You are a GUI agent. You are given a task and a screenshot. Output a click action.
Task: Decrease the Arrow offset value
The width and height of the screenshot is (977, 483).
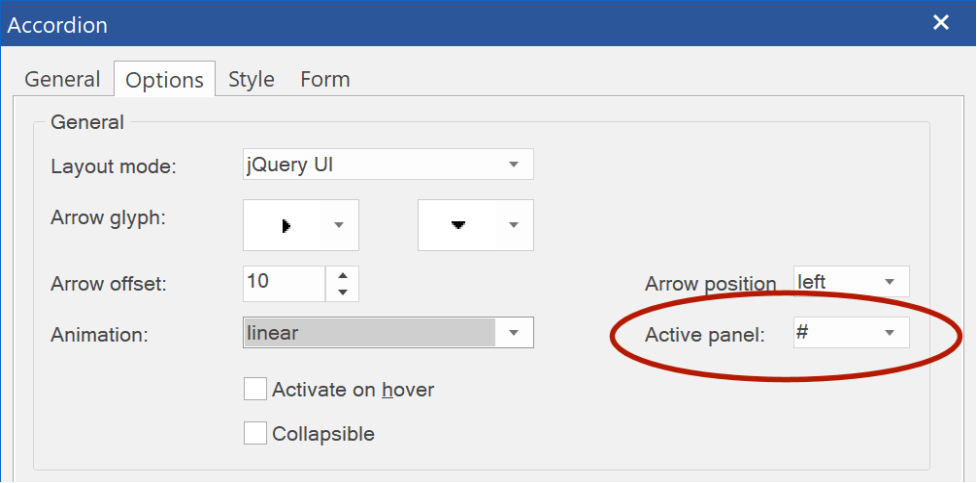click(342, 292)
